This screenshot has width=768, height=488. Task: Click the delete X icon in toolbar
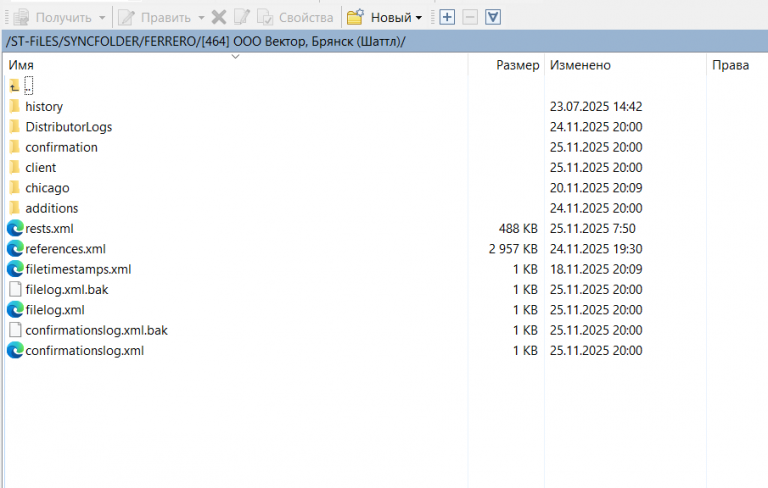[219, 18]
